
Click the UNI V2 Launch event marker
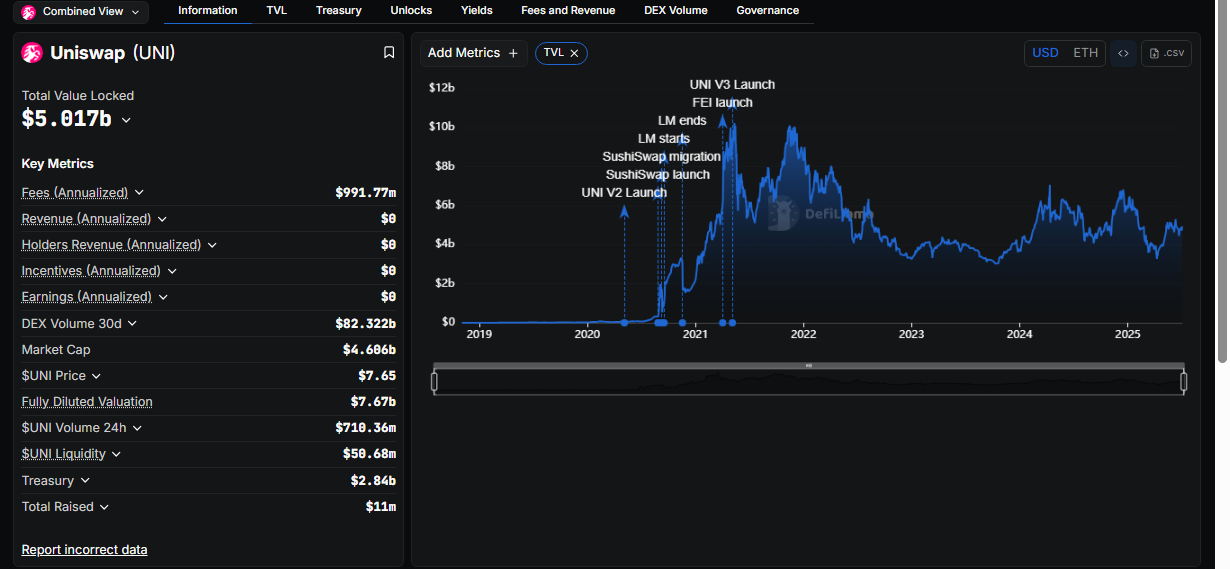pos(624,322)
